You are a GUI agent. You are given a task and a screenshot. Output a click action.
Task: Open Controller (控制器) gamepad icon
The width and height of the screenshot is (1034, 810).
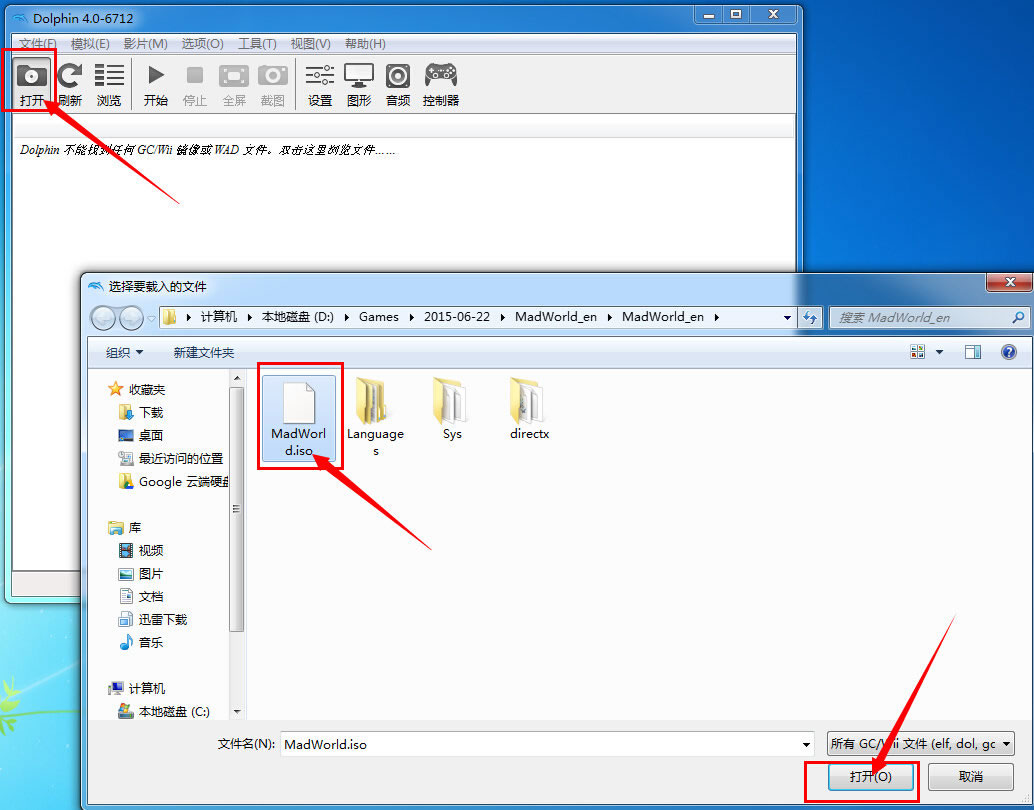point(441,84)
